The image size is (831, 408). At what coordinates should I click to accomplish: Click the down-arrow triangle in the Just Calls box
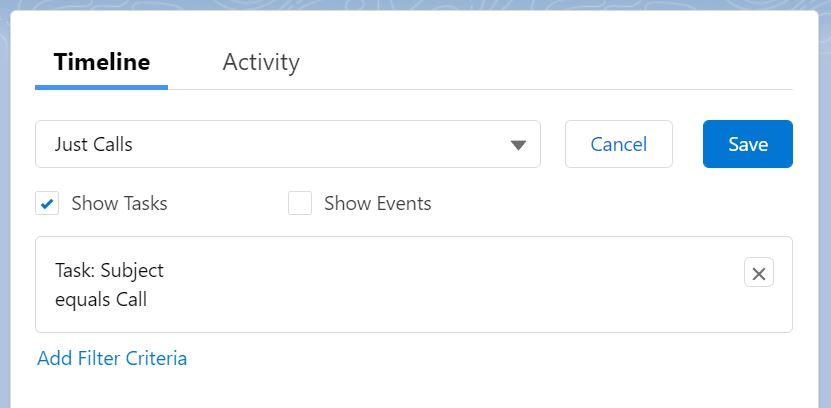click(x=518, y=145)
